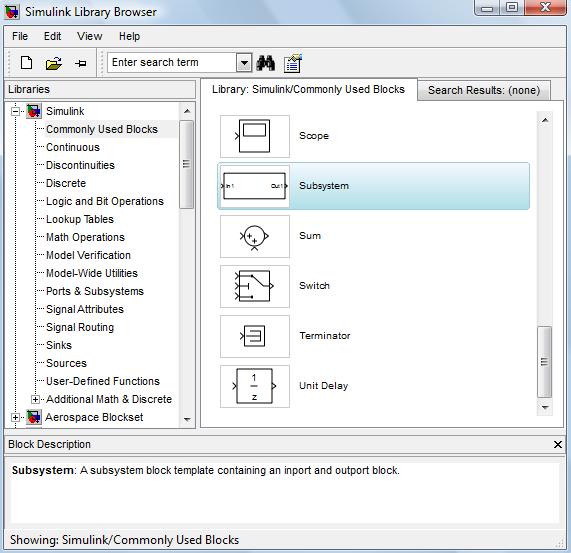Select the Scope block icon

point(255,136)
